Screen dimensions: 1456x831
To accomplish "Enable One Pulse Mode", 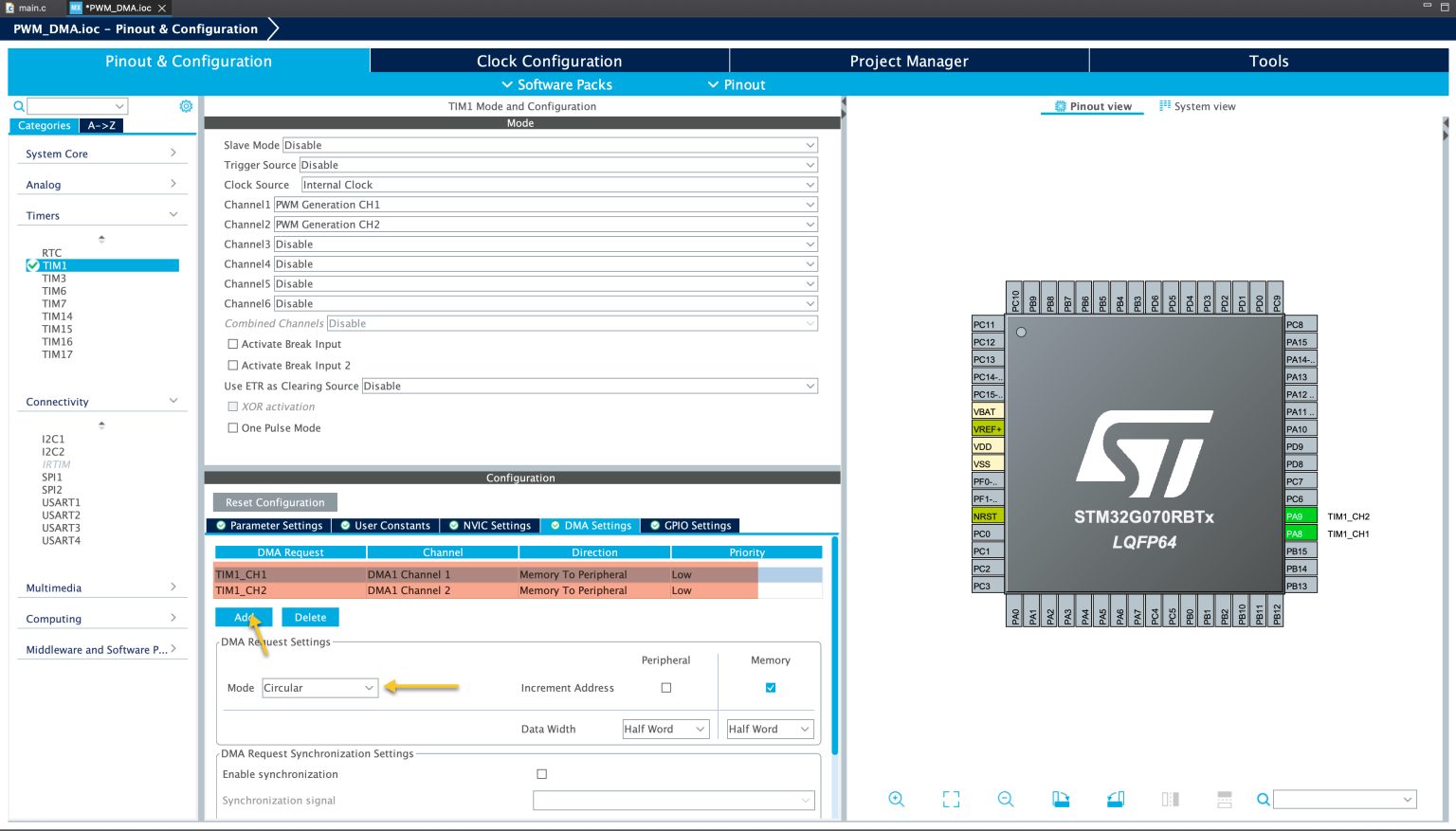I will coord(233,427).
